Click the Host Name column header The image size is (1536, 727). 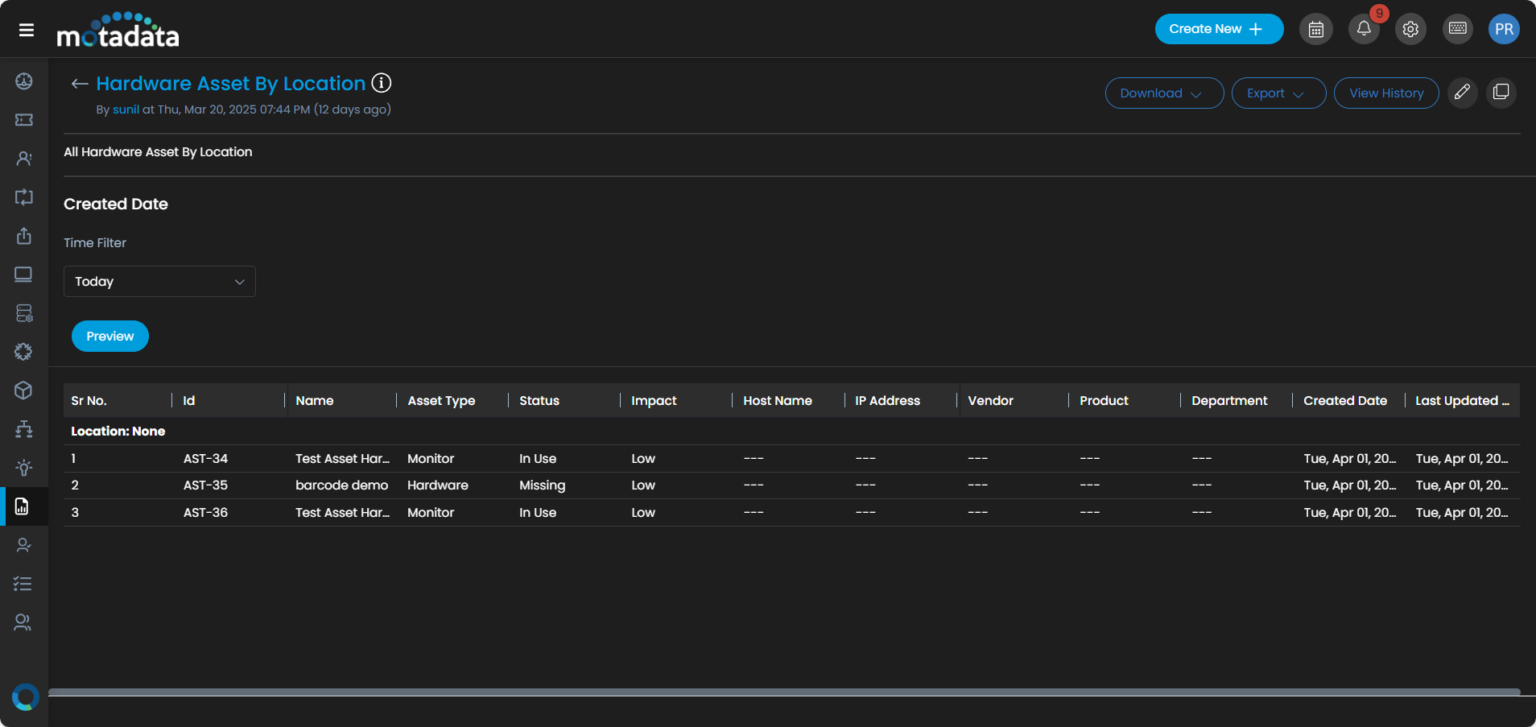778,400
